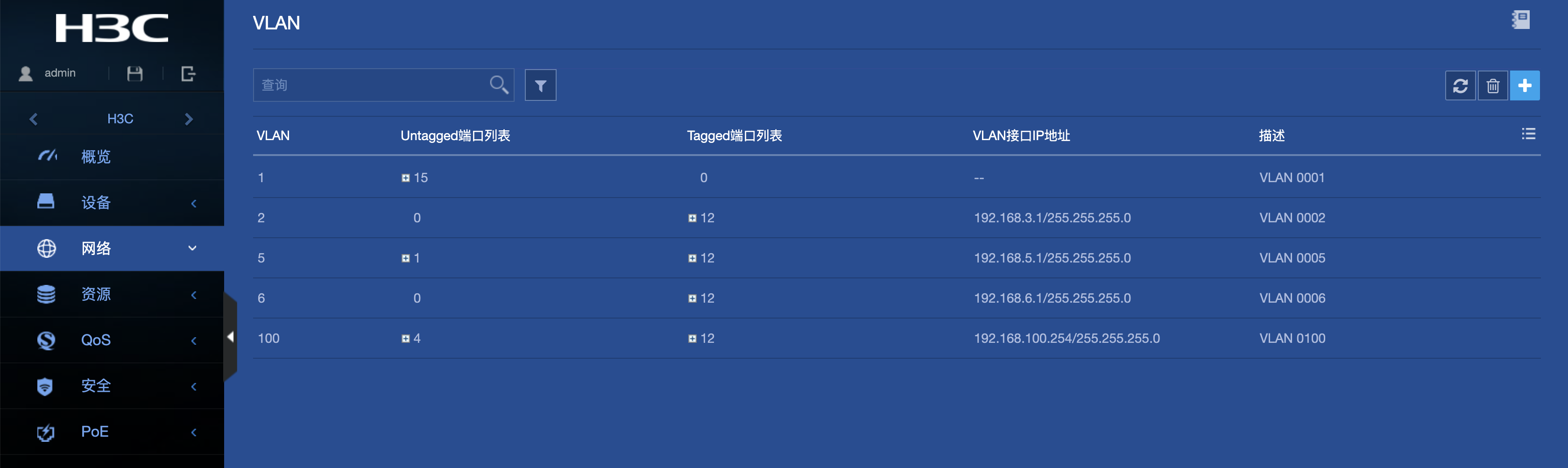Expand tagged ports of VLAN 5
Viewport: 1568px width, 468px height.
(692, 258)
